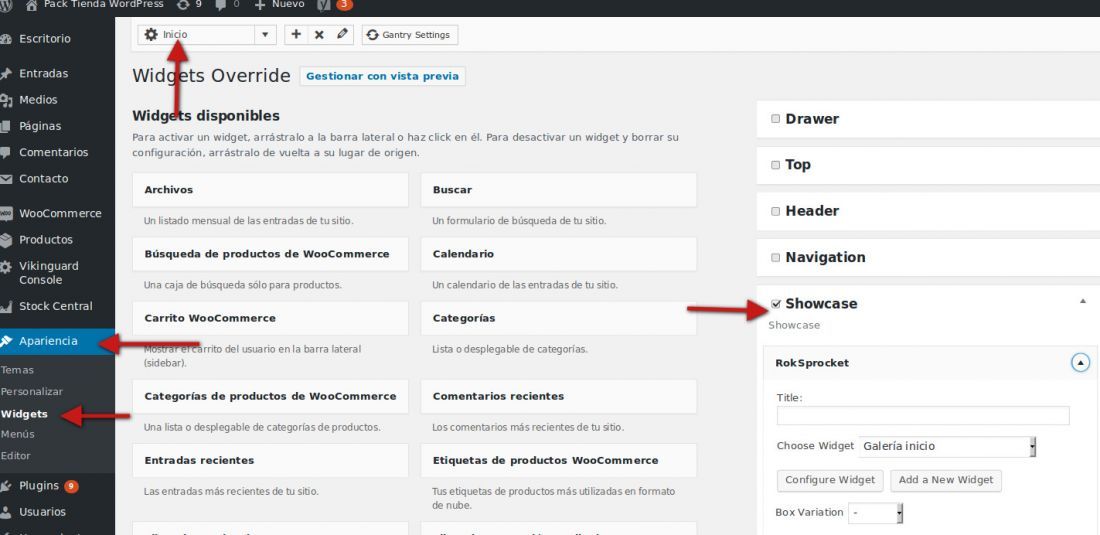Screen dimensions: 1100x535
Task: Open Medios in the sidebar
Action: (38, 100)
